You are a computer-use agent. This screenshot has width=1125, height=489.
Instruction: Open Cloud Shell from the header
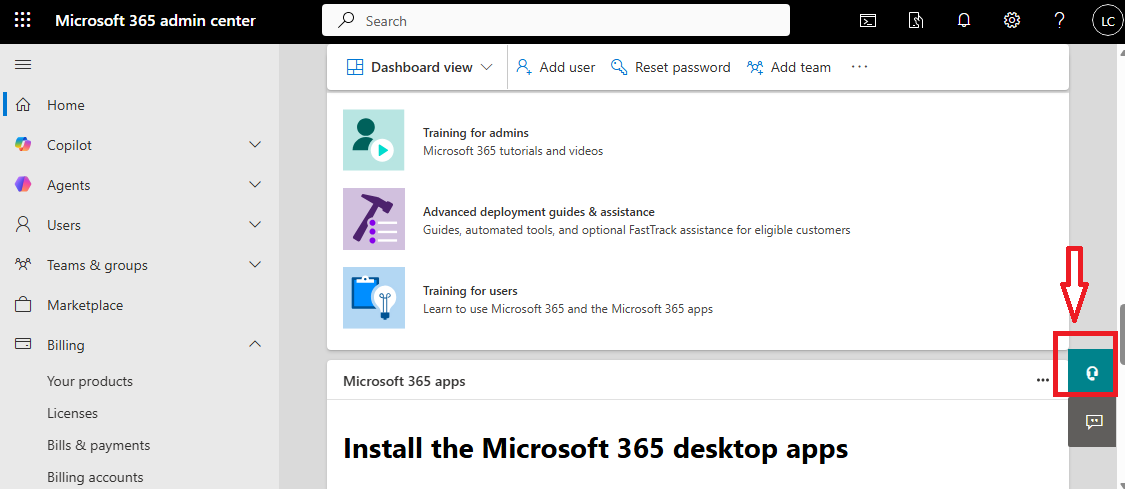coord(867,21)
